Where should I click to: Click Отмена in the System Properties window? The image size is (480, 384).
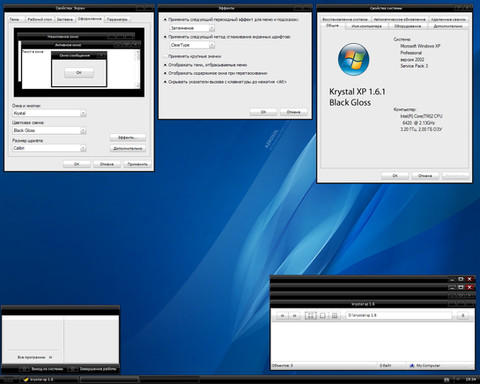coord(425,175)
